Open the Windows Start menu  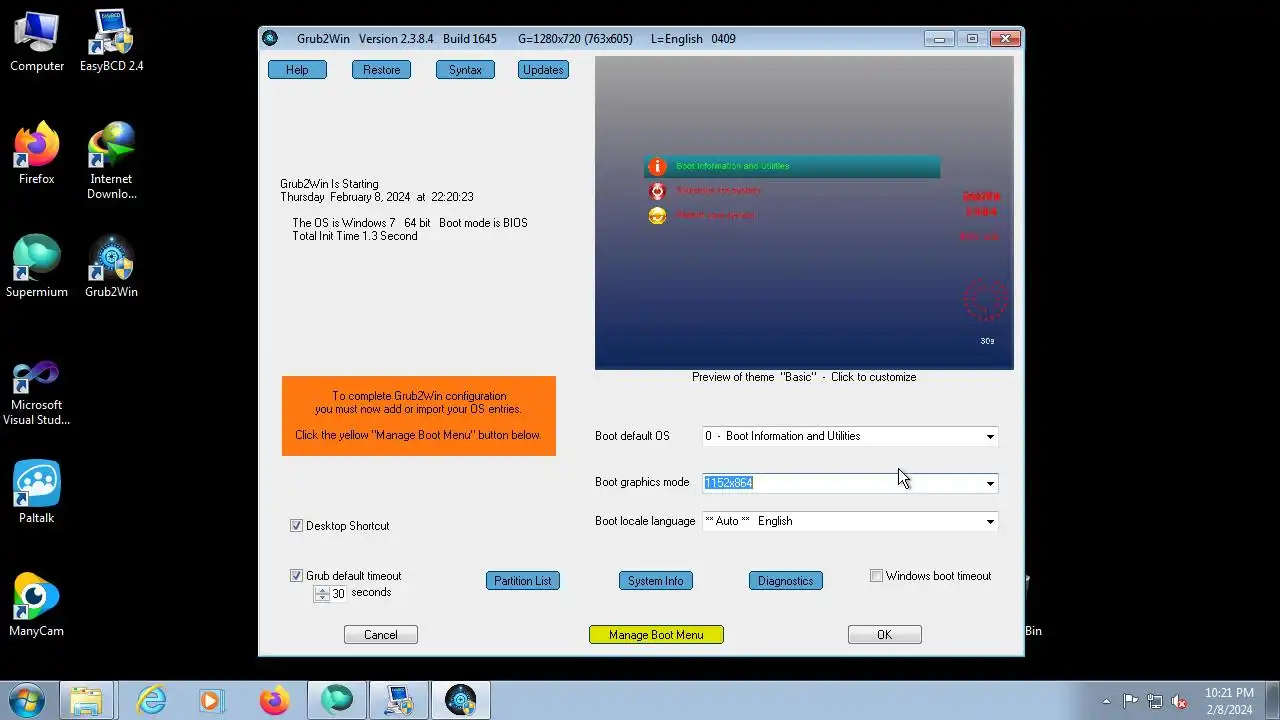26,700
